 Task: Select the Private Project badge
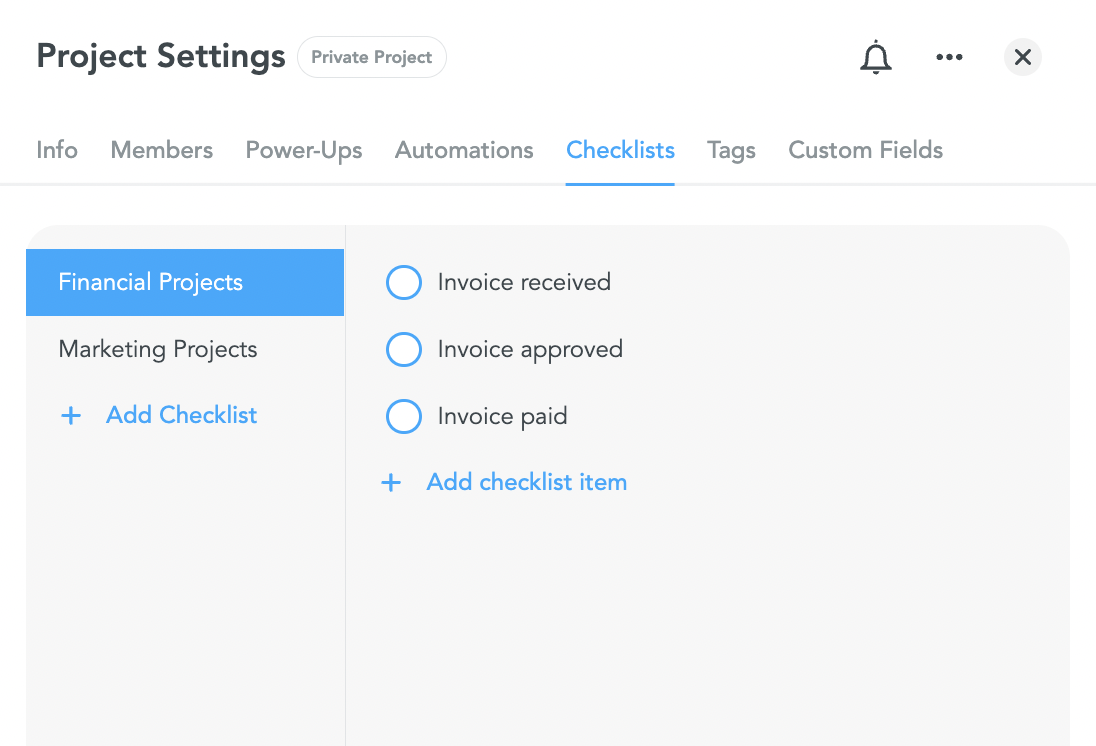coord(371,57)
